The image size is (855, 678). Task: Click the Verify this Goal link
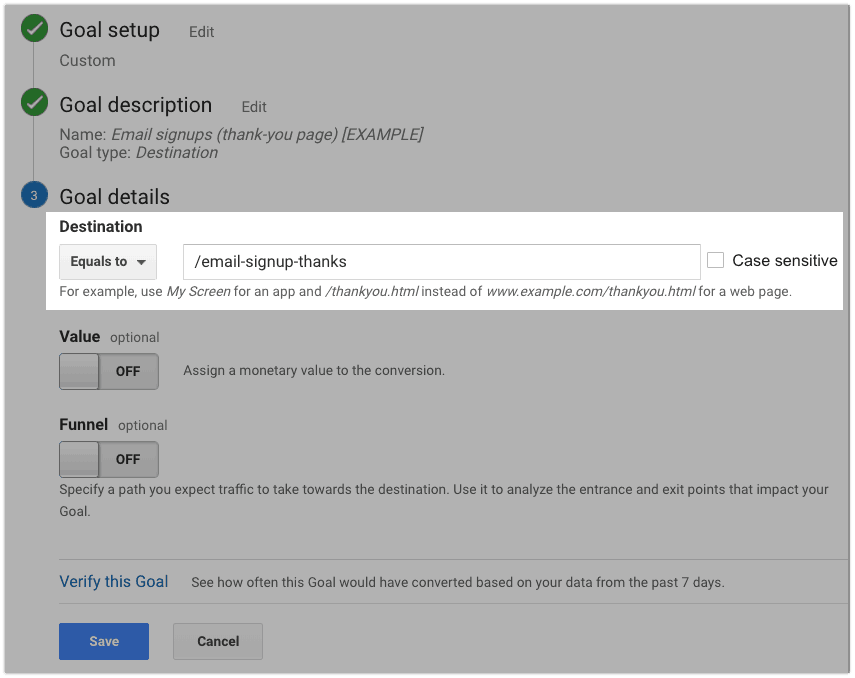point(113,581)
